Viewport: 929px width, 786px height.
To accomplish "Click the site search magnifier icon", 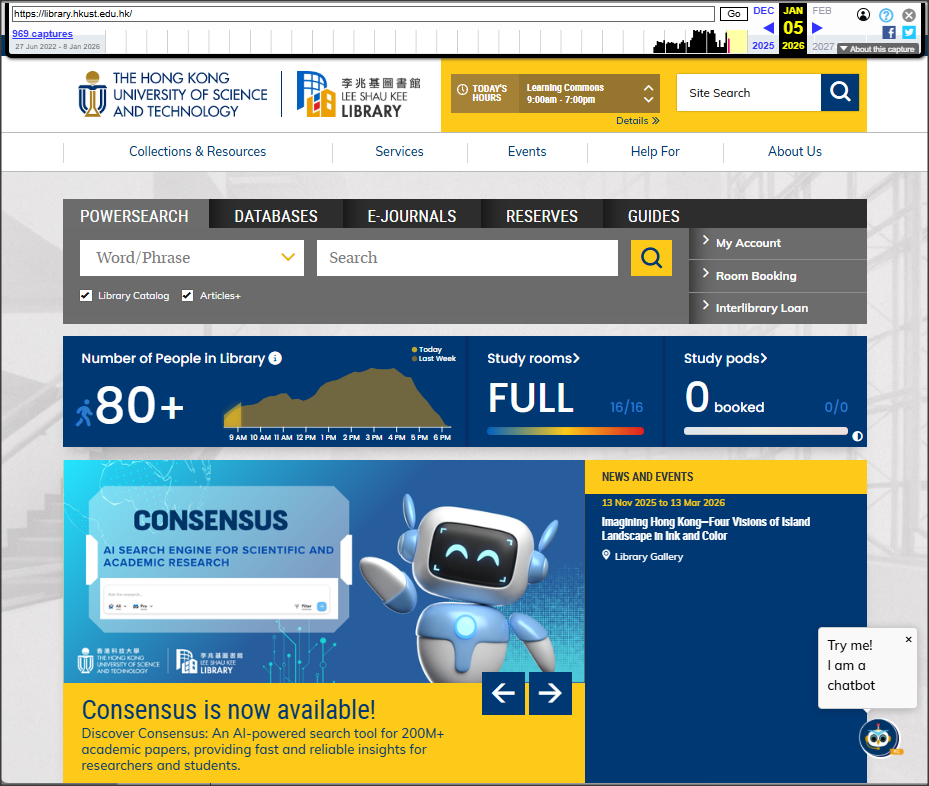I will pos(840,93).
